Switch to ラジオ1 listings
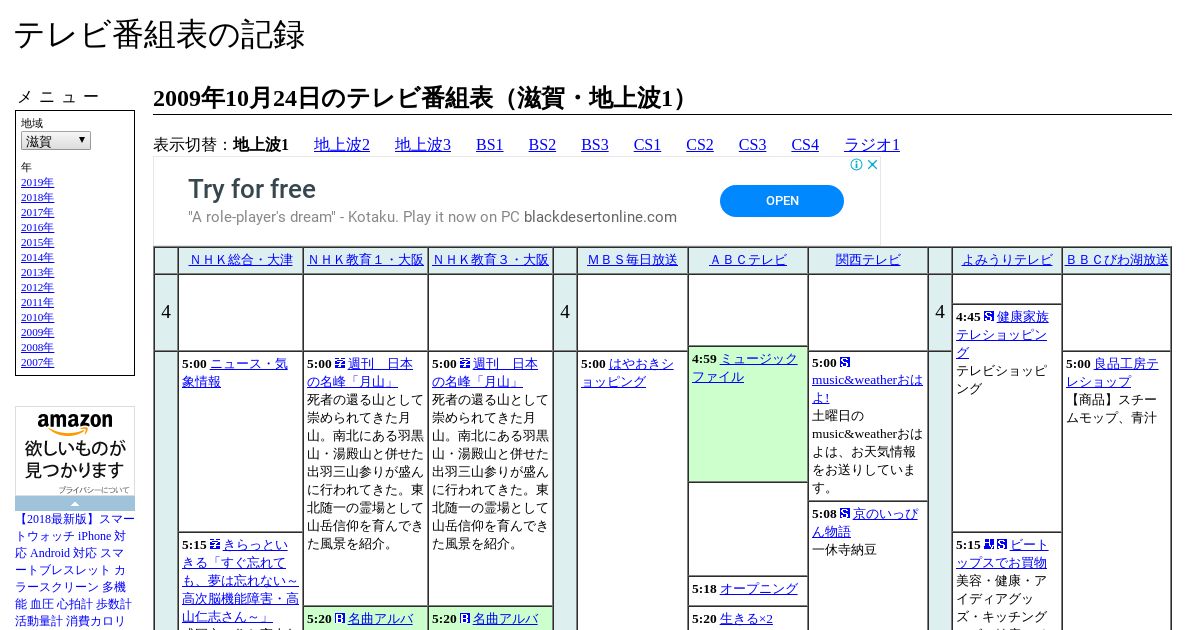The width and height of the screenshot is (1200, 630). tap(872, 145)
